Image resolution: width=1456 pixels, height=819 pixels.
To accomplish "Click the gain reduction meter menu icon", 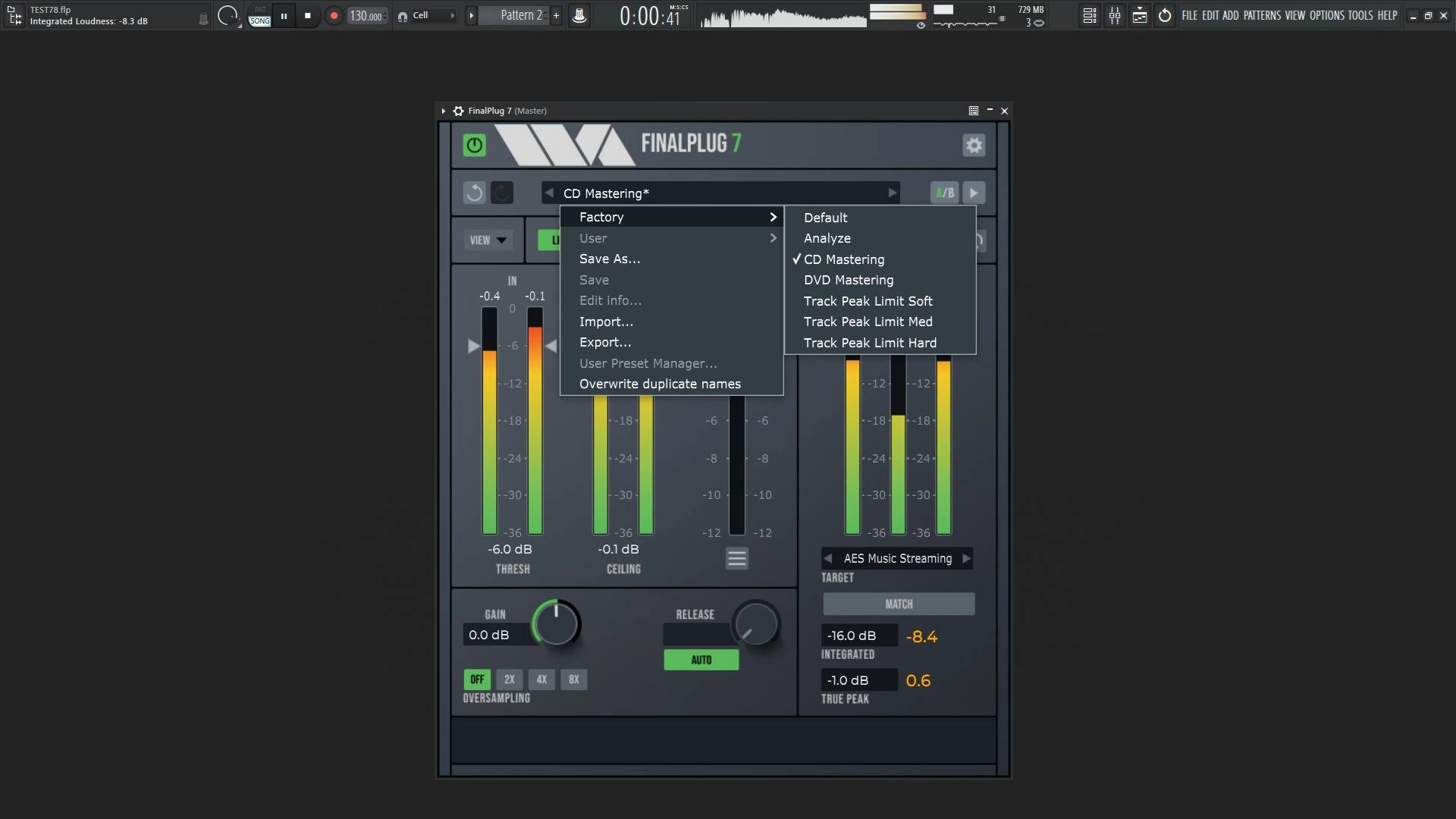I will coord(736,559).
